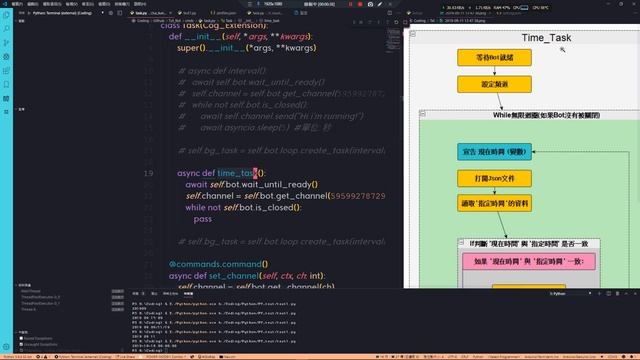Switch to the Problems tab in bottom panel

tap(138, 293)
